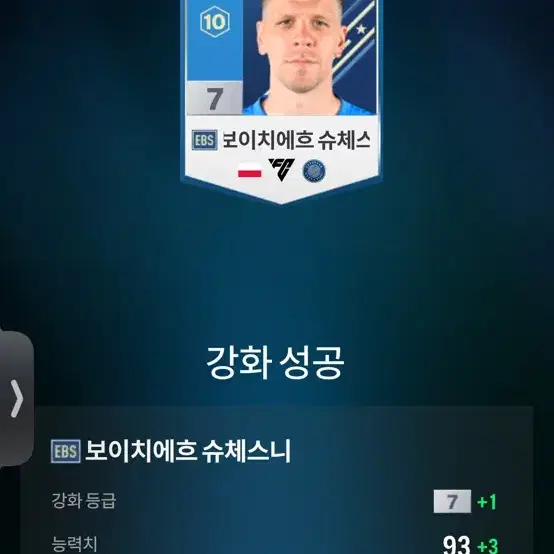Click the FC logo icon on card

(x=281, y=170)
